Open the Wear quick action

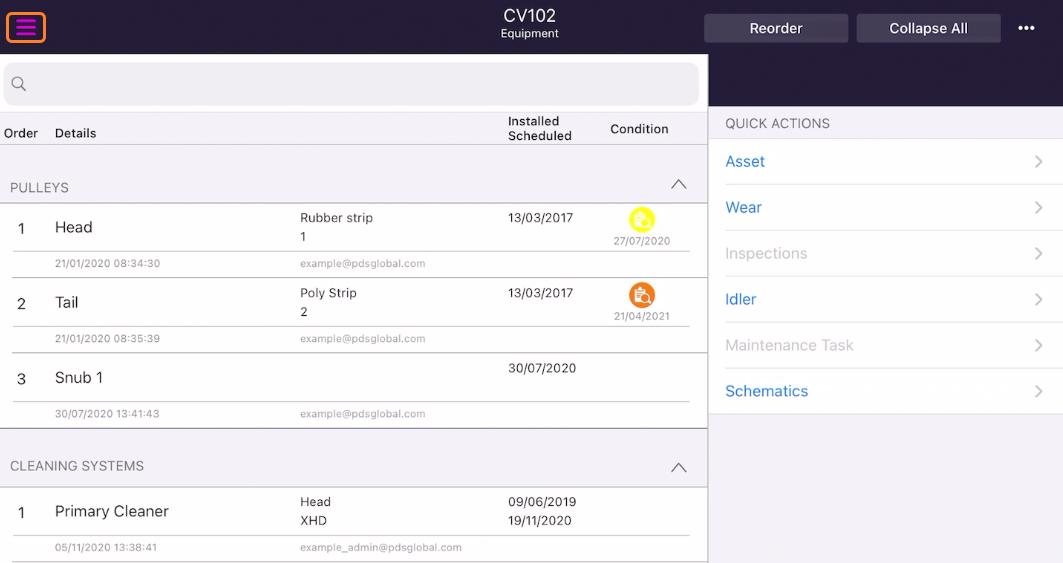coord(885,208)
